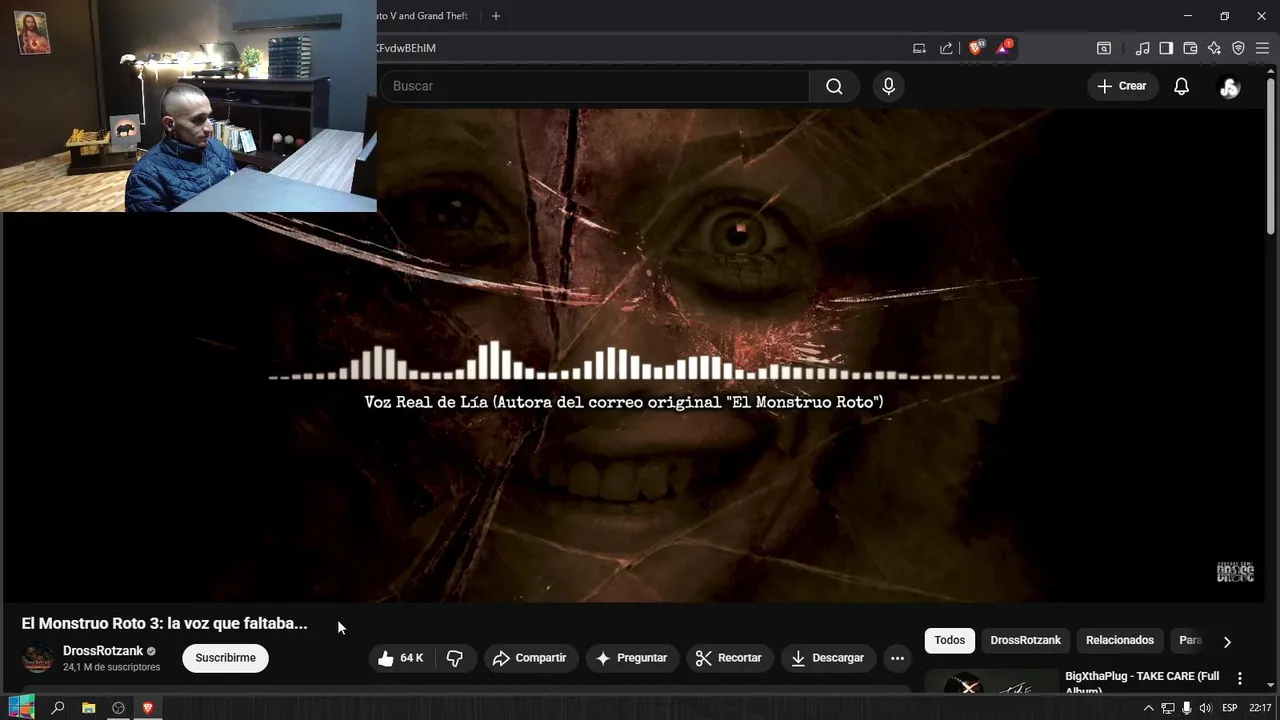Click the DrossRotzank channel avatar
Viewport: 1280px width, 720px height.
click(38, 658)
